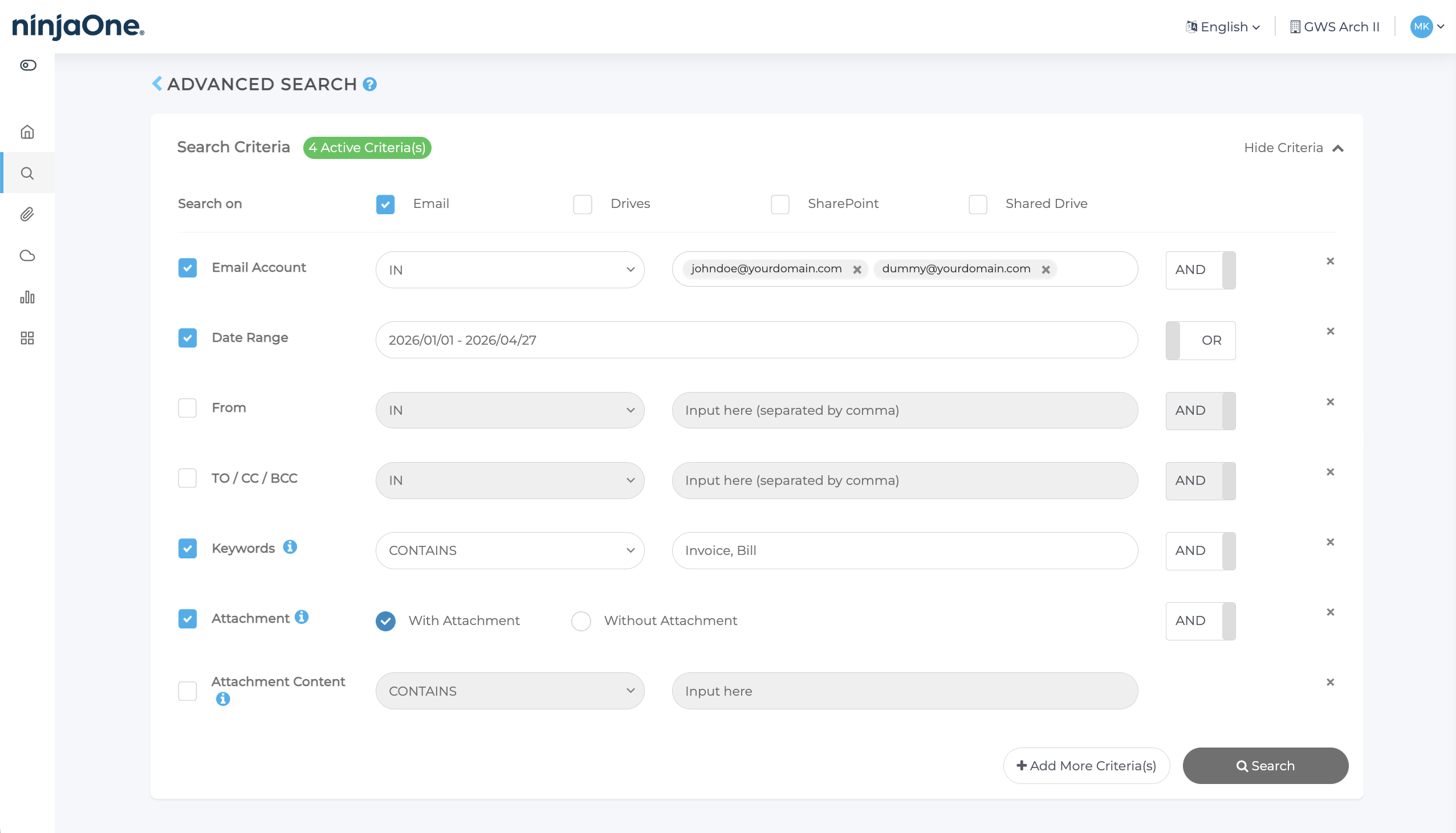
Task: Open the From IN dropdown
Action: (x=510, y=410)
